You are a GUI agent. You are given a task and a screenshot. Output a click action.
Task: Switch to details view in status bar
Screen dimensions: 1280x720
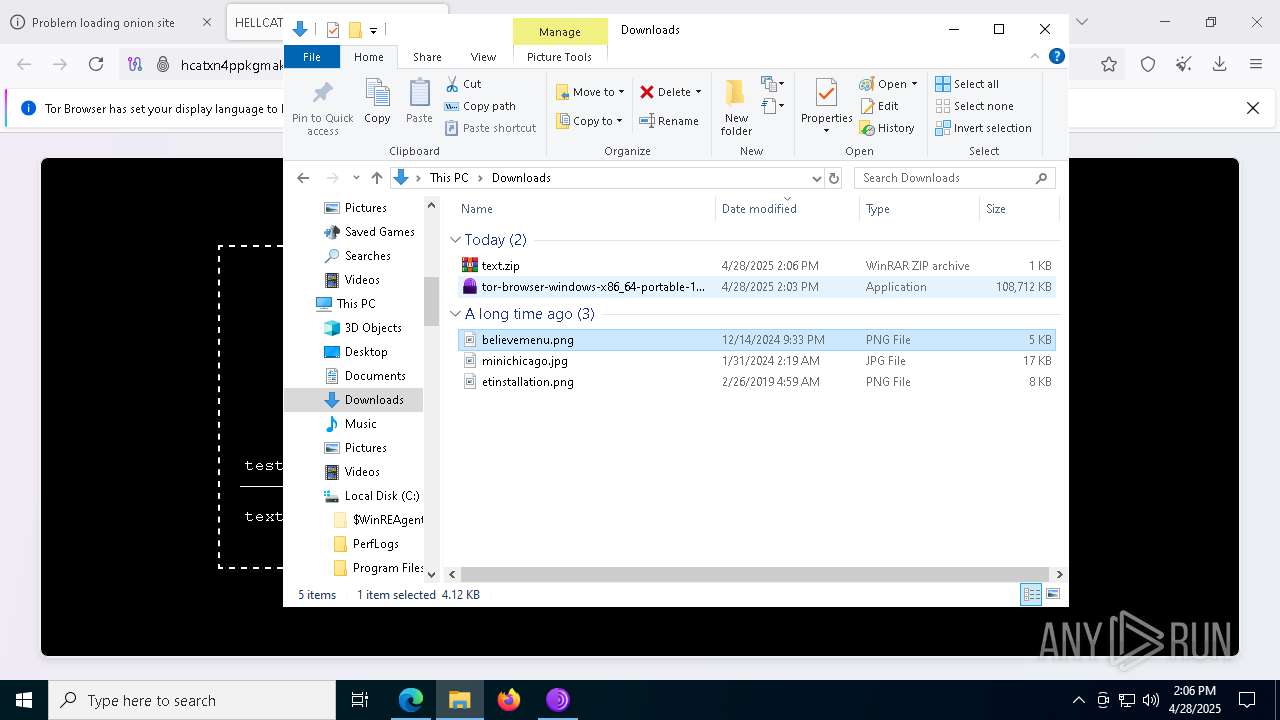pos(1031,595)
